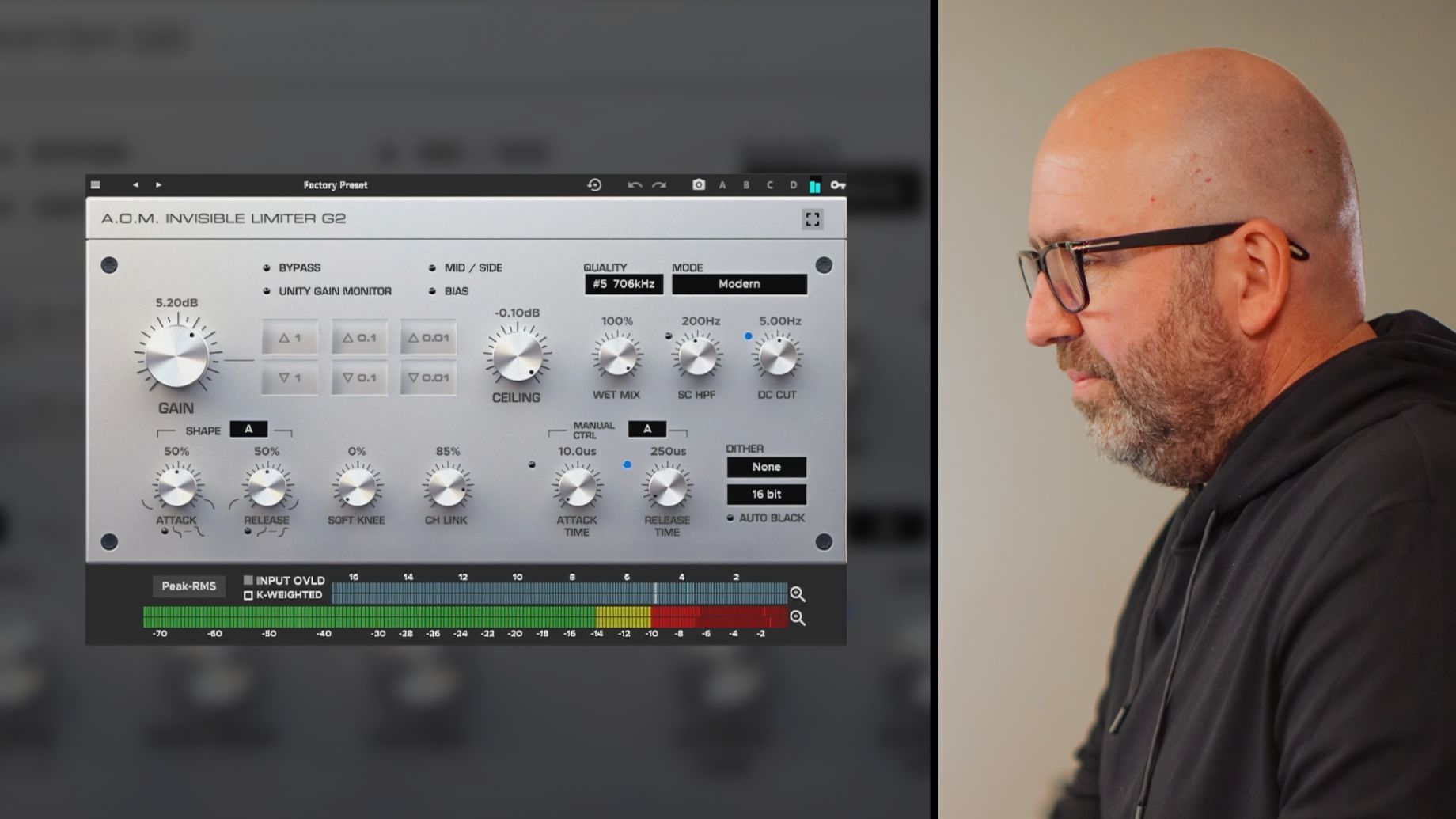The height and width of the screenshot is (819, 1456).
Task: Toggle the release curve shape LED
Action: (x=248, y=531)
